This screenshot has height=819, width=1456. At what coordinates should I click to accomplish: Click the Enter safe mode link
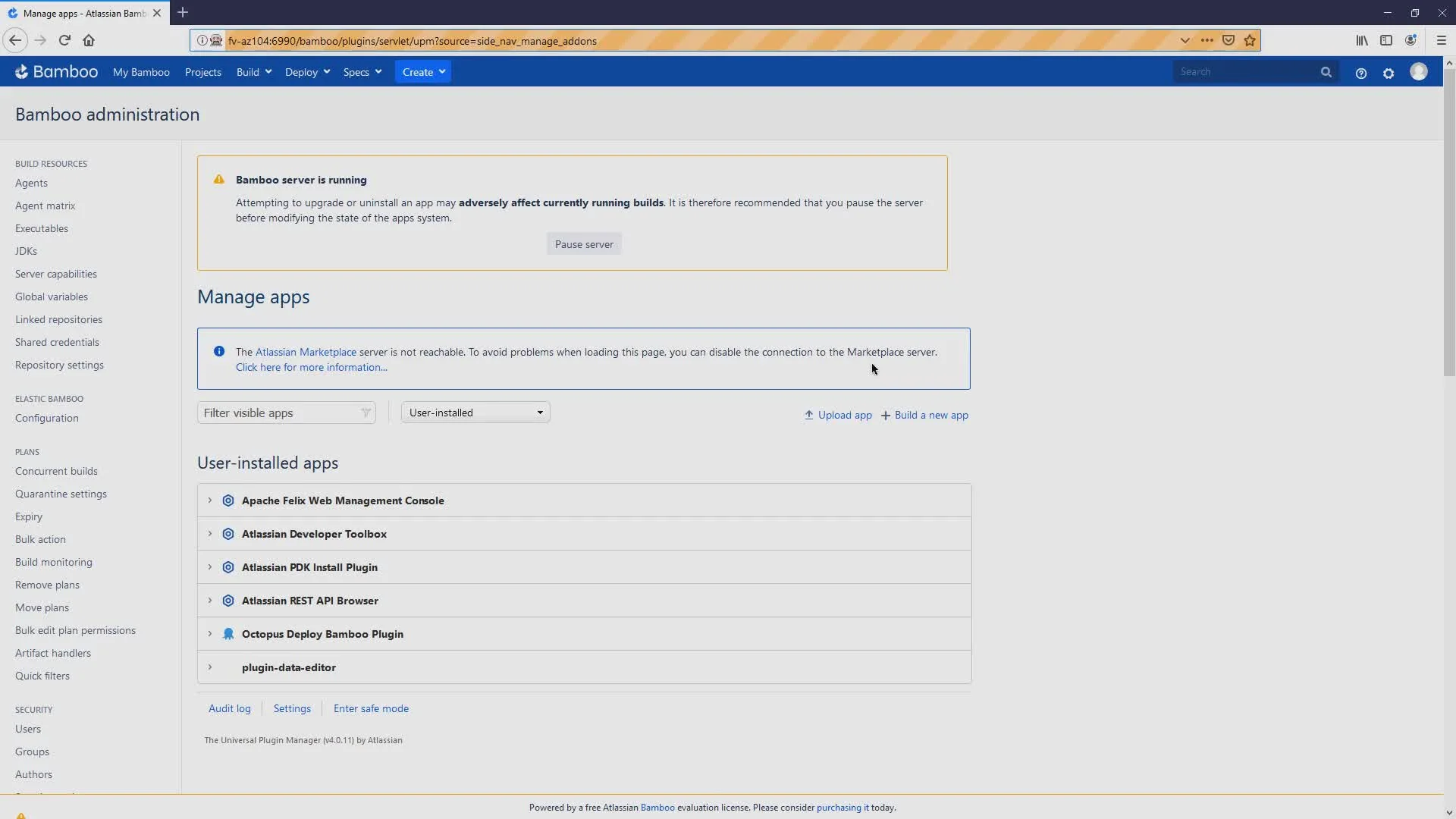pos(371,708)
